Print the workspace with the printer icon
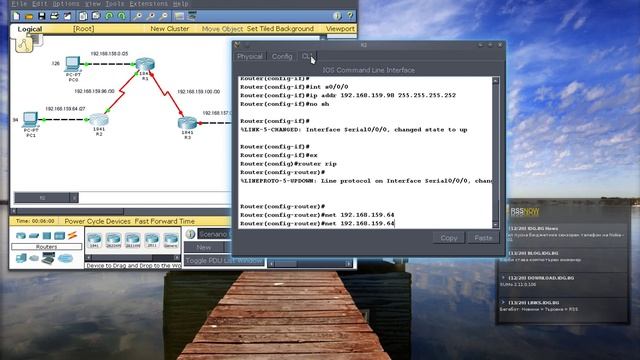640x360 pixels. click(x=54, y=16)
